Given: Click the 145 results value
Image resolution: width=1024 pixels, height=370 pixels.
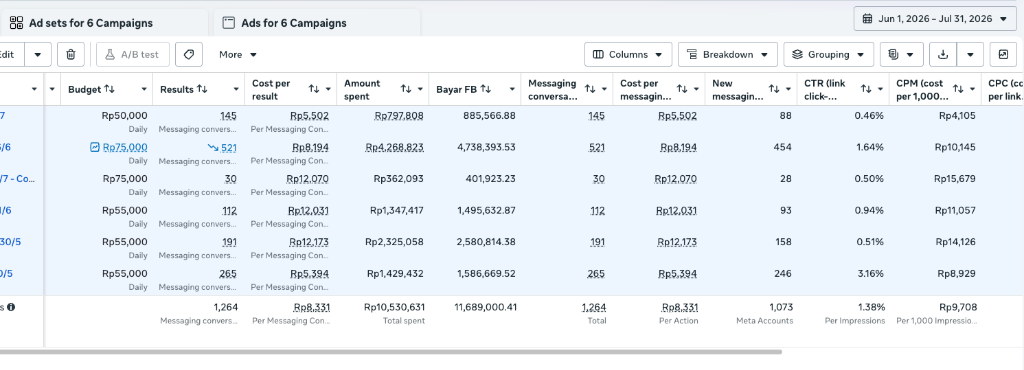Looking at the screenshot, I should point(229,116).
